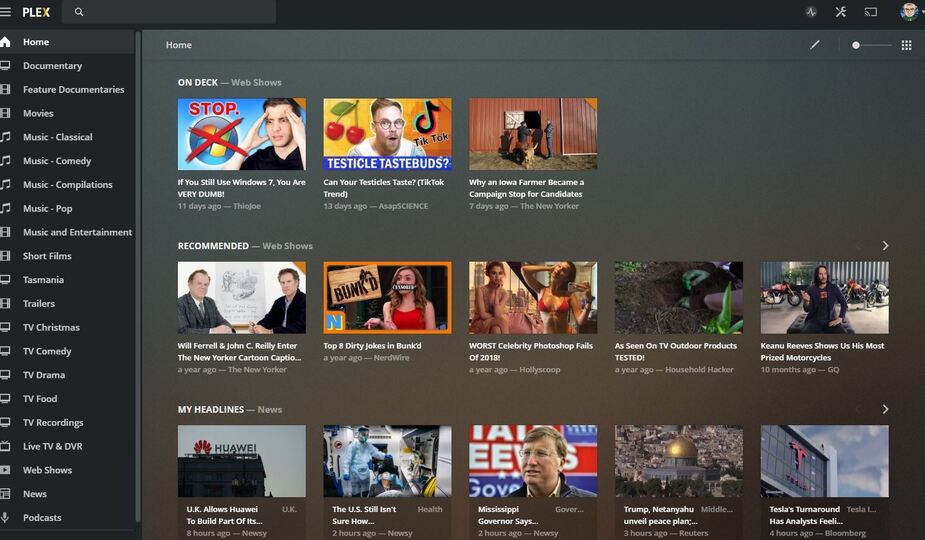Click the Cast to player icon

pos(871,12)
